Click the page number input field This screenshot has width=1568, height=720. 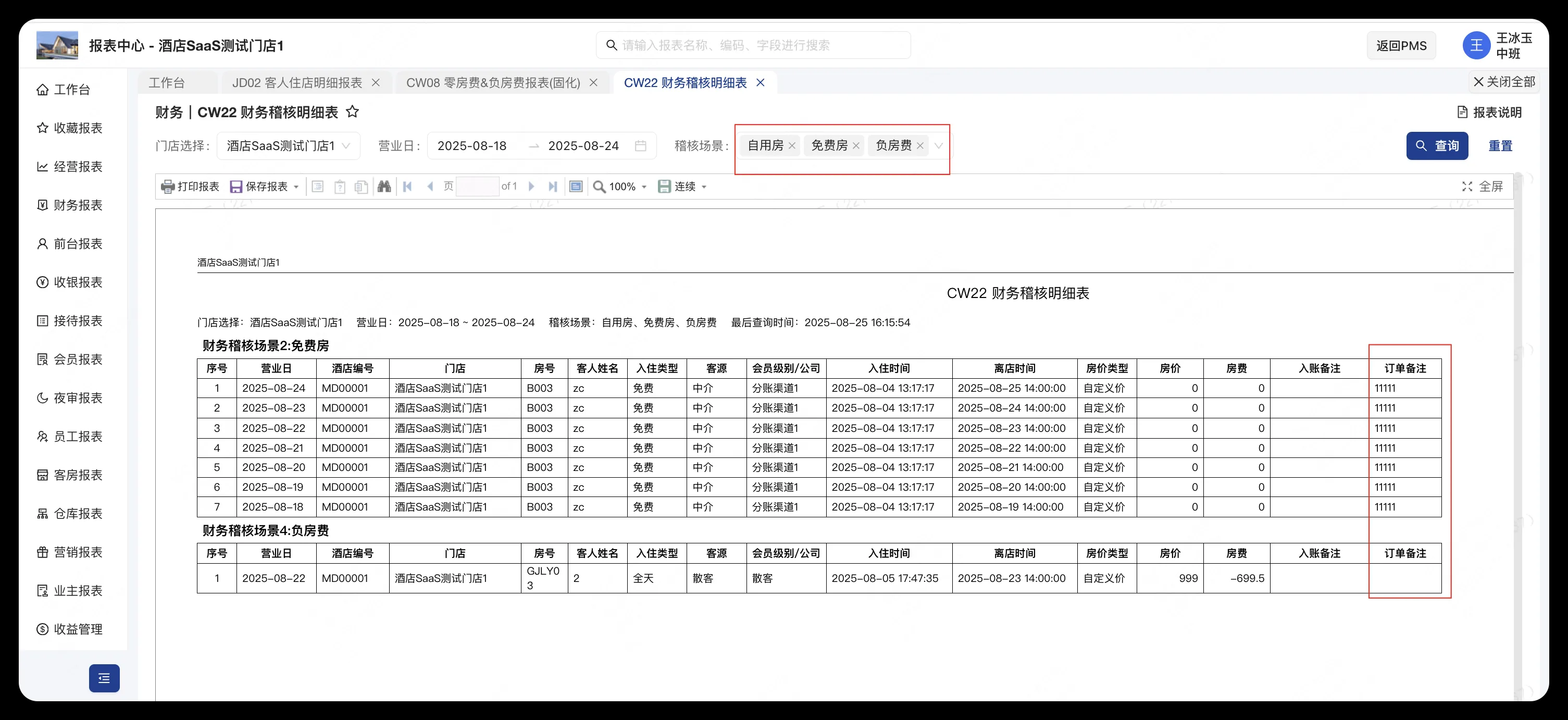coord(477,186)
